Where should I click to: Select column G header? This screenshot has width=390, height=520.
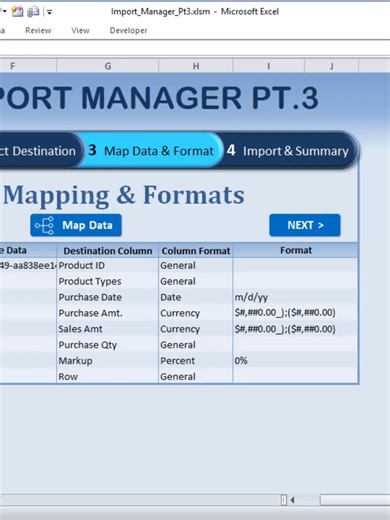click(x=108, y=66)
